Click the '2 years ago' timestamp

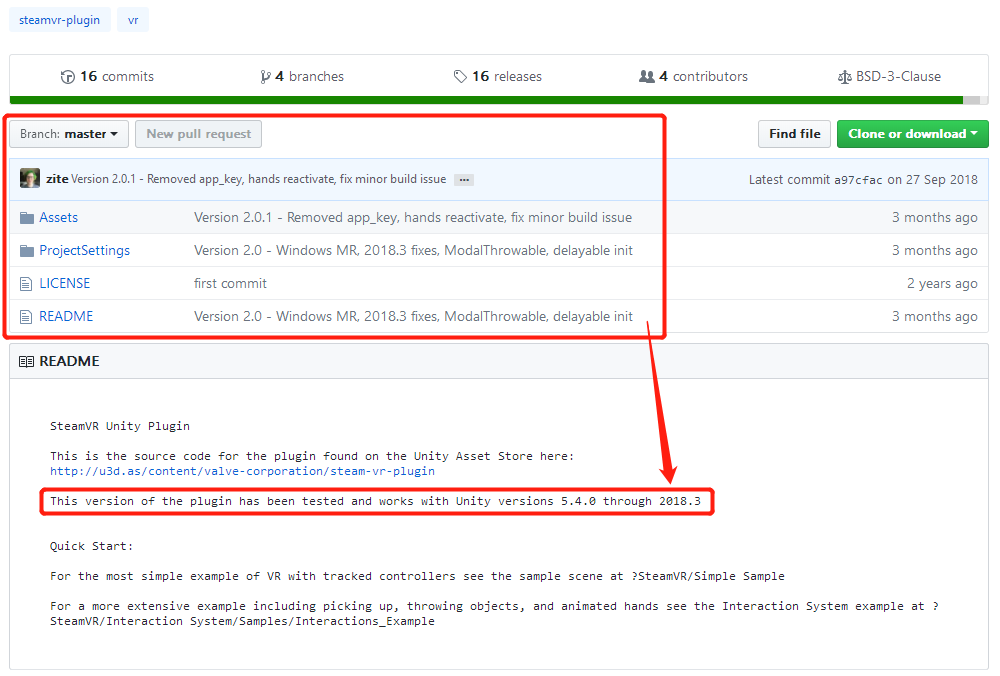[x=942, y=283]
